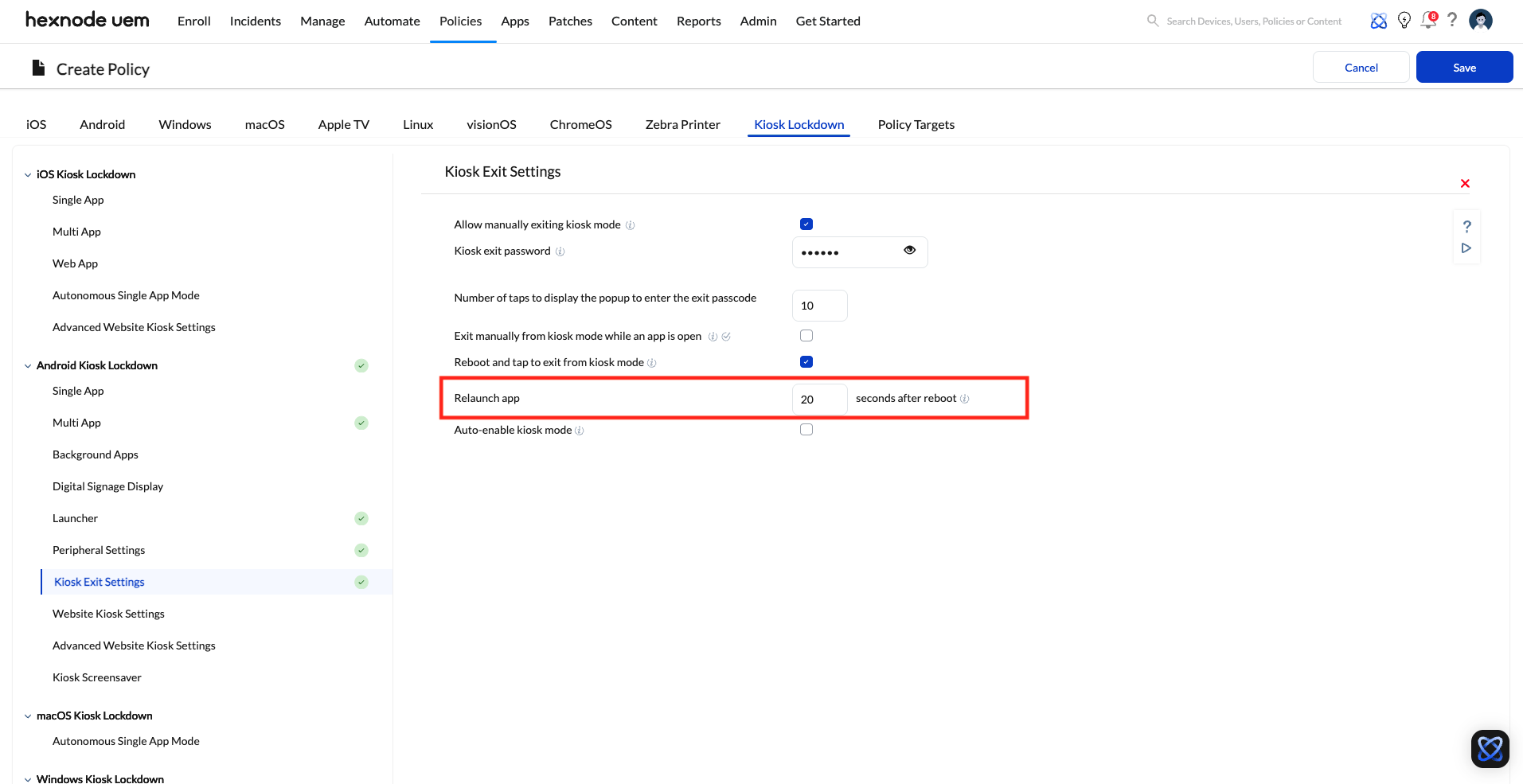Enable Auto-enable kiosk mode checkbox
This screenshot has width=1523, height=784.
806,430
